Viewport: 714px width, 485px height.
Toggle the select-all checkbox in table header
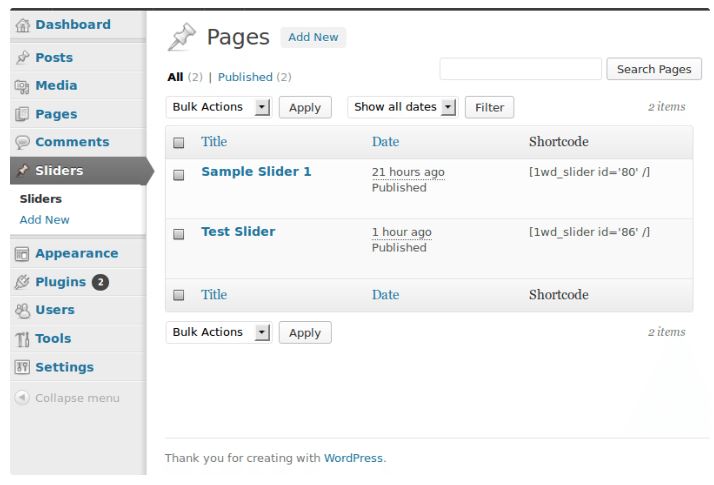coord(179,143)
